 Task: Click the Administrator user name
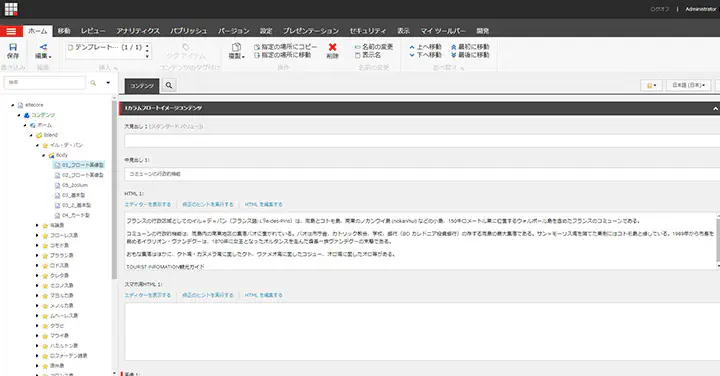(701, 9)
